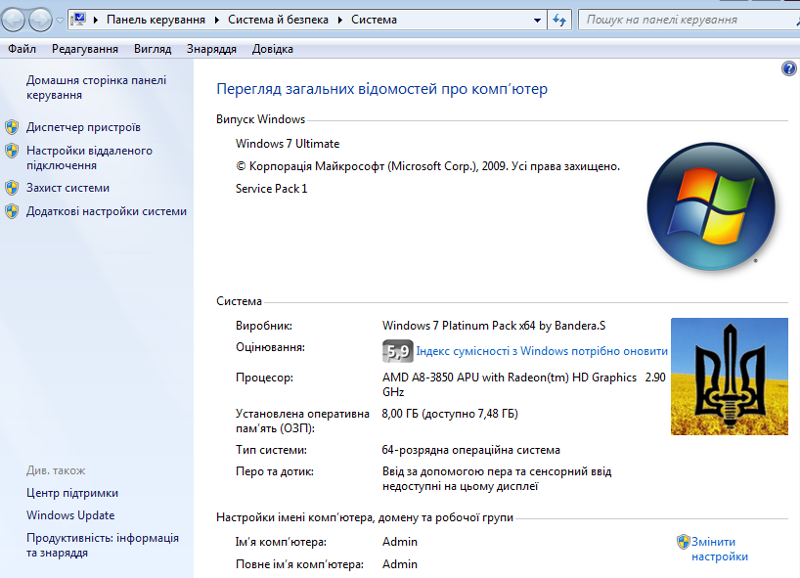Click the 8,00 ГБ (доступно 7,48 ГБ) value
800x578 pixels.
[x=450, y=414]
